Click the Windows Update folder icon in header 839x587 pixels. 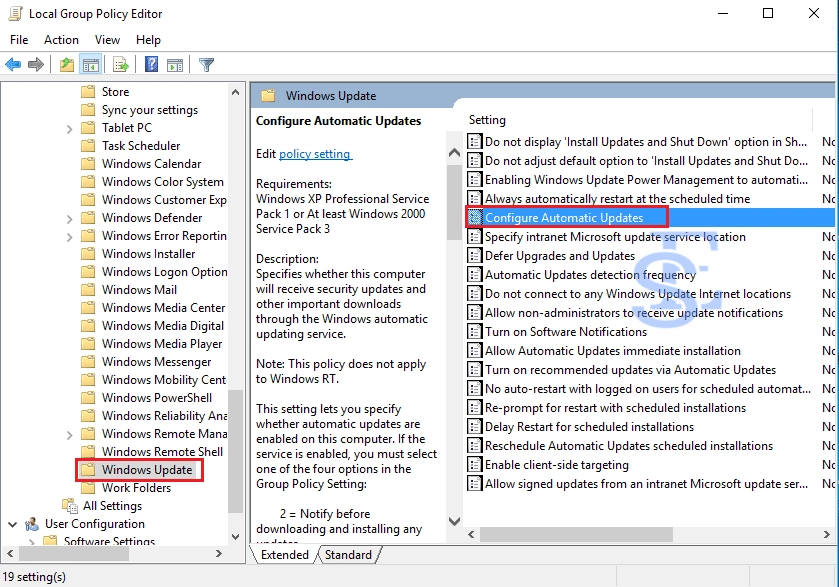(268, 96)
